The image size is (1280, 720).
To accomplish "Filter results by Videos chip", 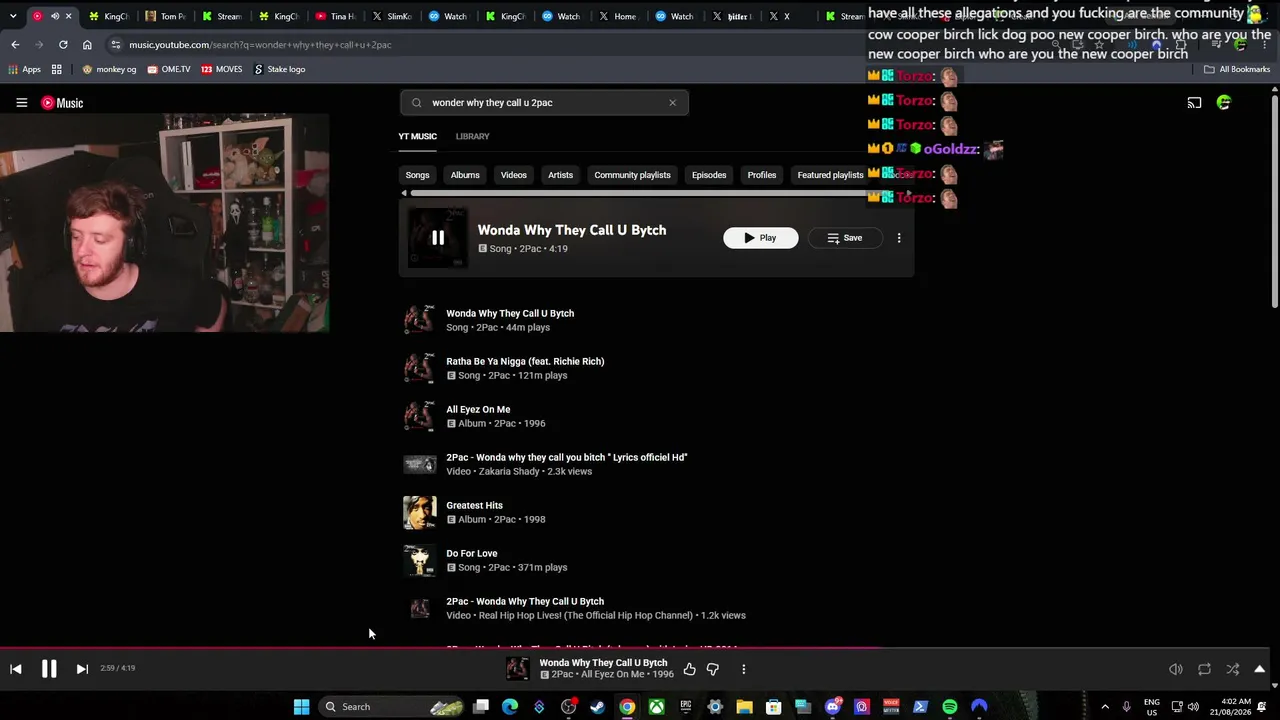I will pyautogui.click(x=514, y=175).
